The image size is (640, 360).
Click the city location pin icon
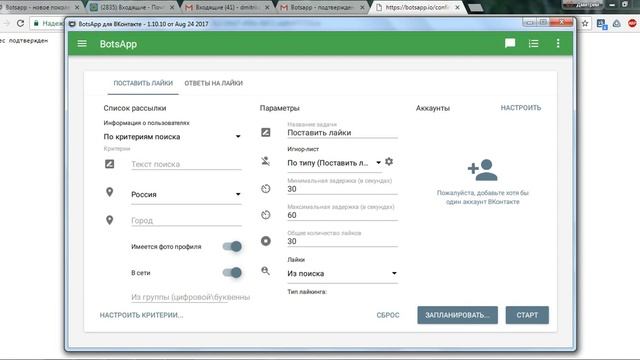pos(109,220)
